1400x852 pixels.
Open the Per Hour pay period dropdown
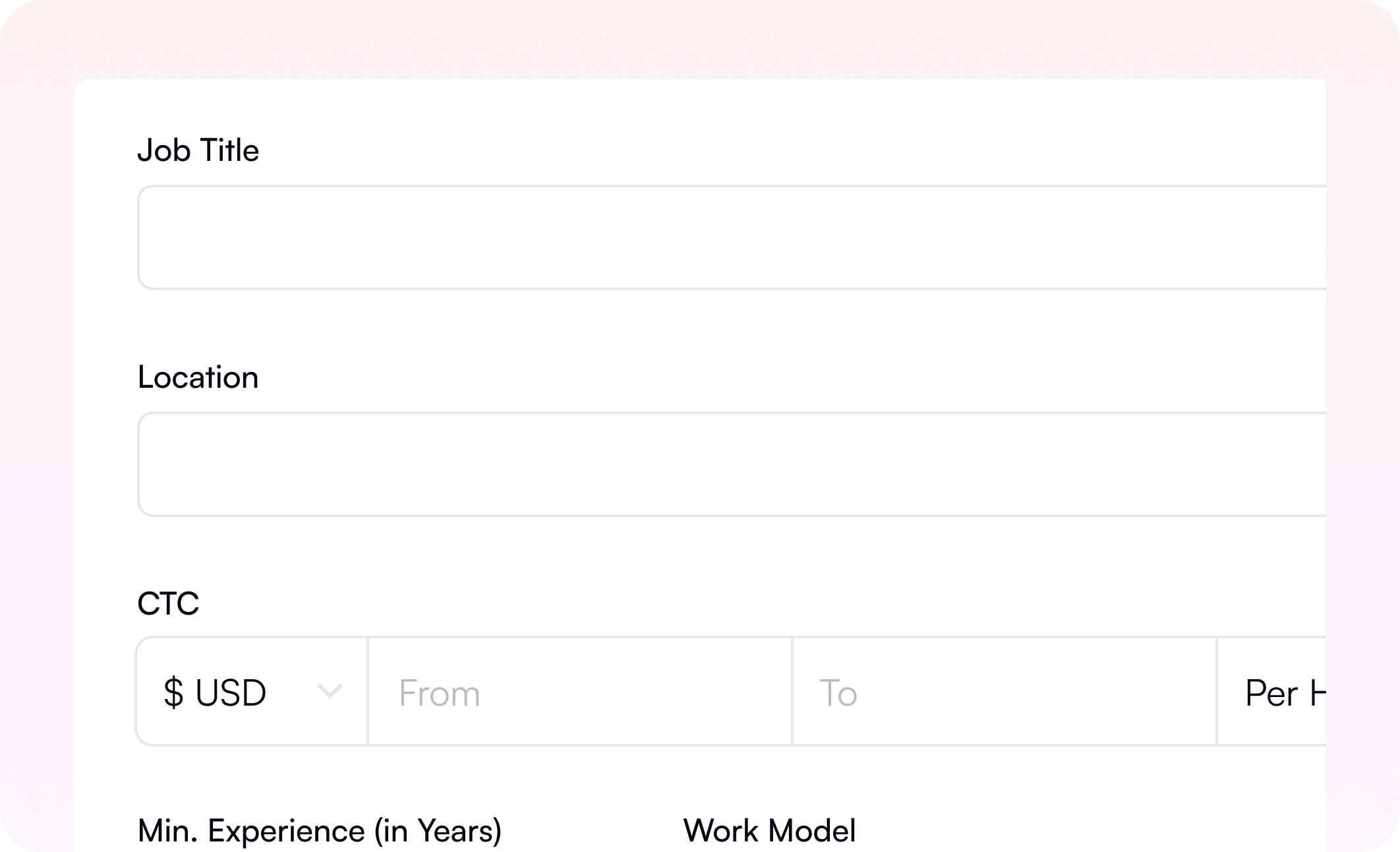coord(1279,692)
